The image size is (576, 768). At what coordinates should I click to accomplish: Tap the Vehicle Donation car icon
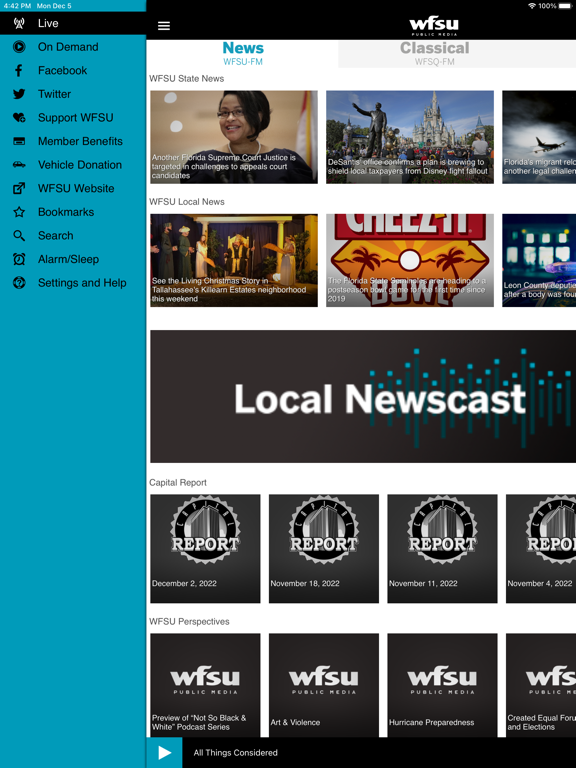tap(19, 165)
